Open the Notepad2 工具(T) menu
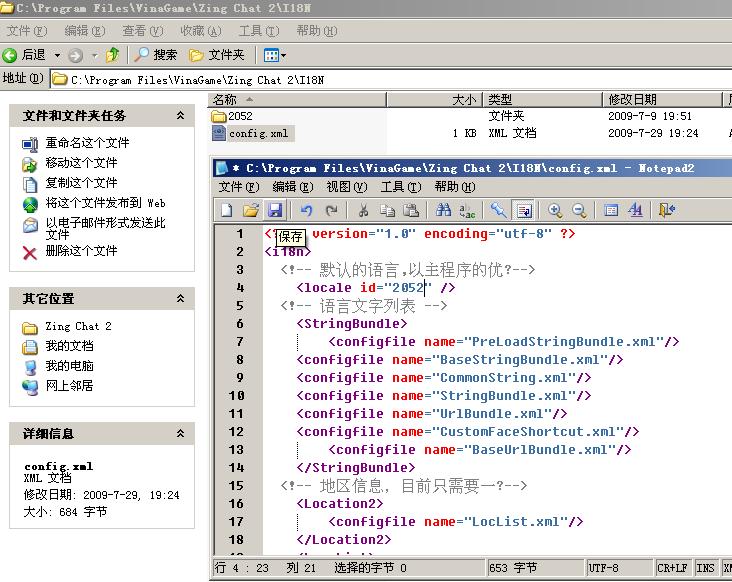 pos(401,187)
